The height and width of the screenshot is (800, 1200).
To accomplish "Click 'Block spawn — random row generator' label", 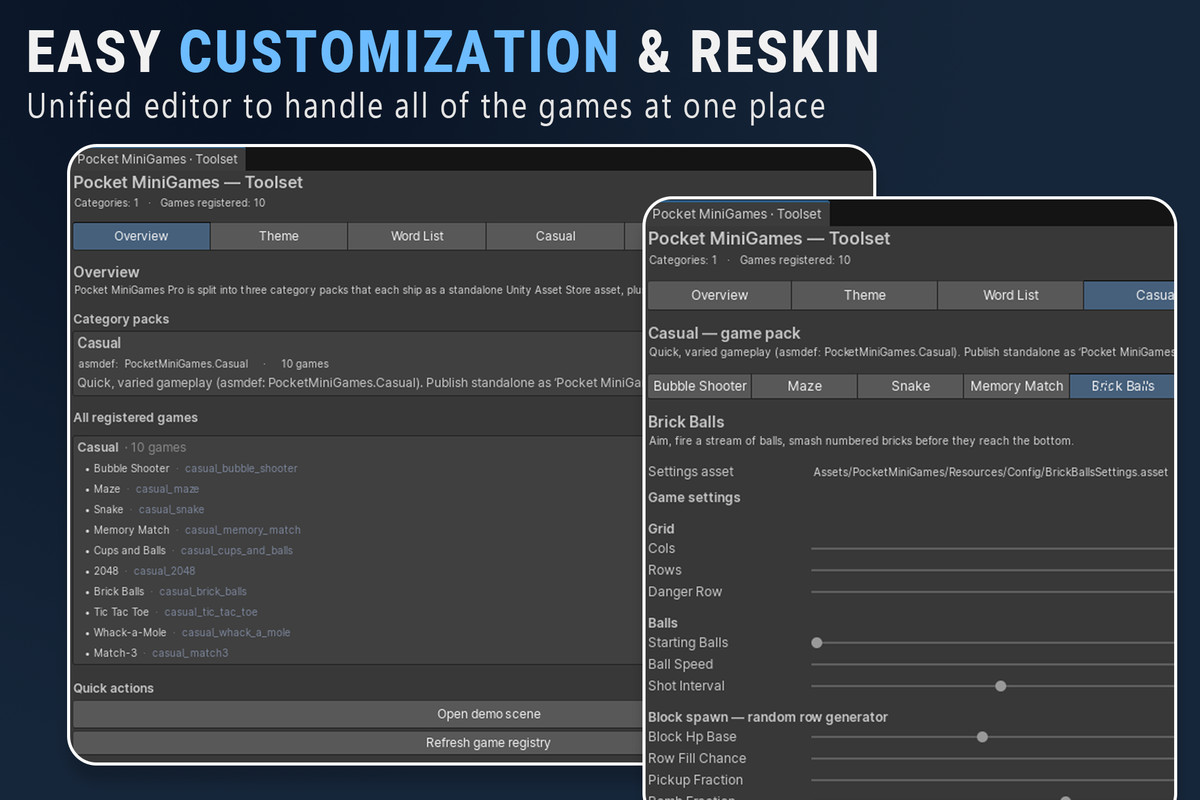I will point(768,717).
